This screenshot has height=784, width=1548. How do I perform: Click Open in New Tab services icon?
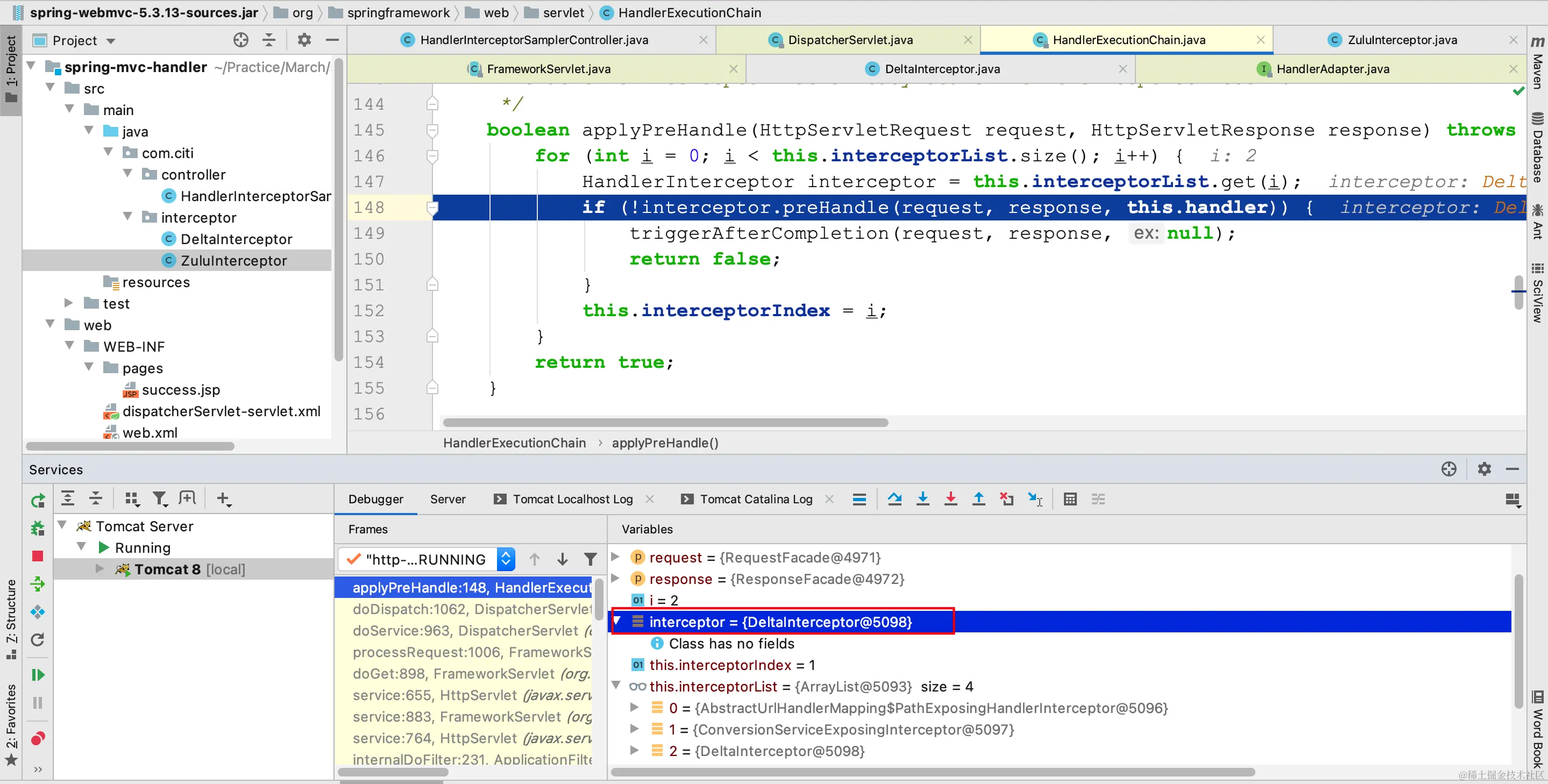[x=187, y=498]
